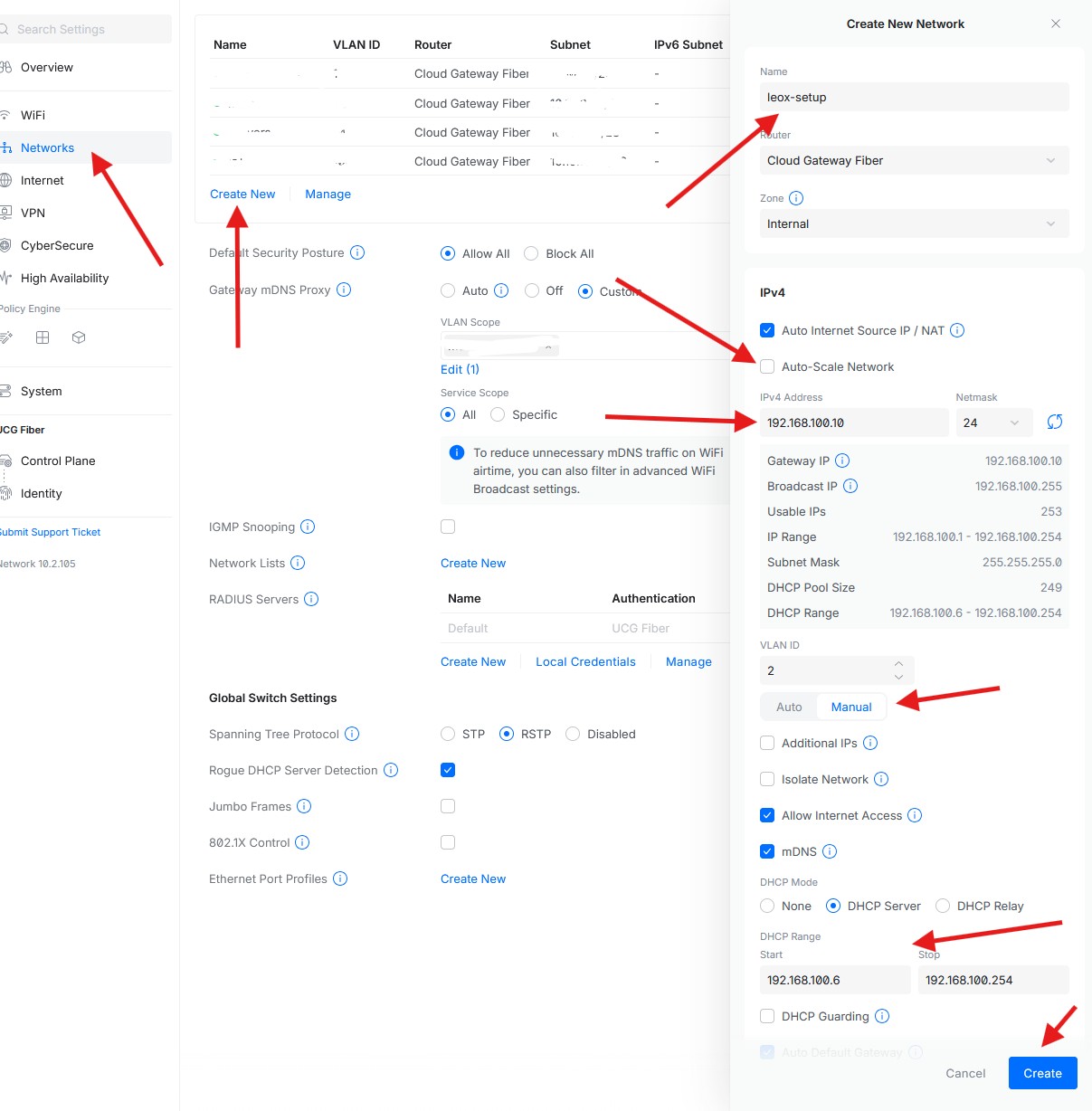Screen dimensions: 1092x1111
Task: Open the Netmask dropdown showing 24
Action: tap(991, 423)
